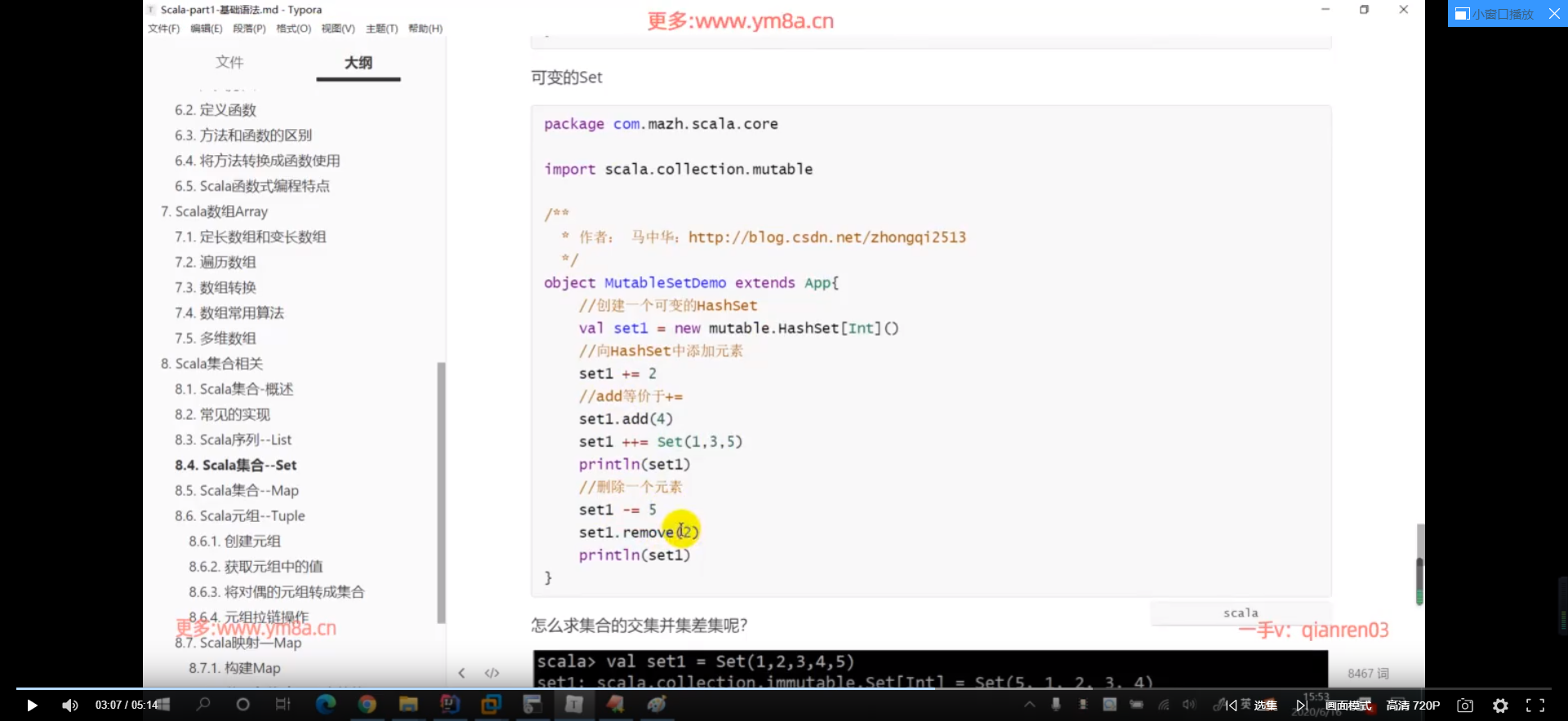Open the 选集 episode list
This screenshot has width=1568, height=721.
[1266, 705]
